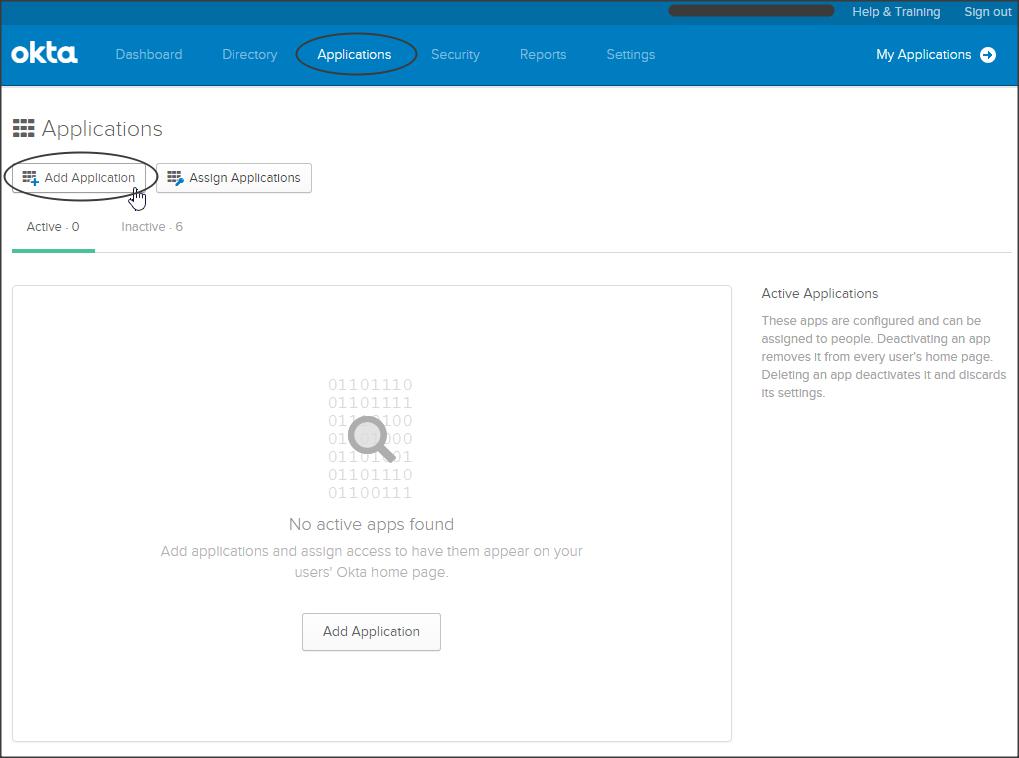Click the Okta logo
Screen dimensions: 1019x758
point(44,53)
